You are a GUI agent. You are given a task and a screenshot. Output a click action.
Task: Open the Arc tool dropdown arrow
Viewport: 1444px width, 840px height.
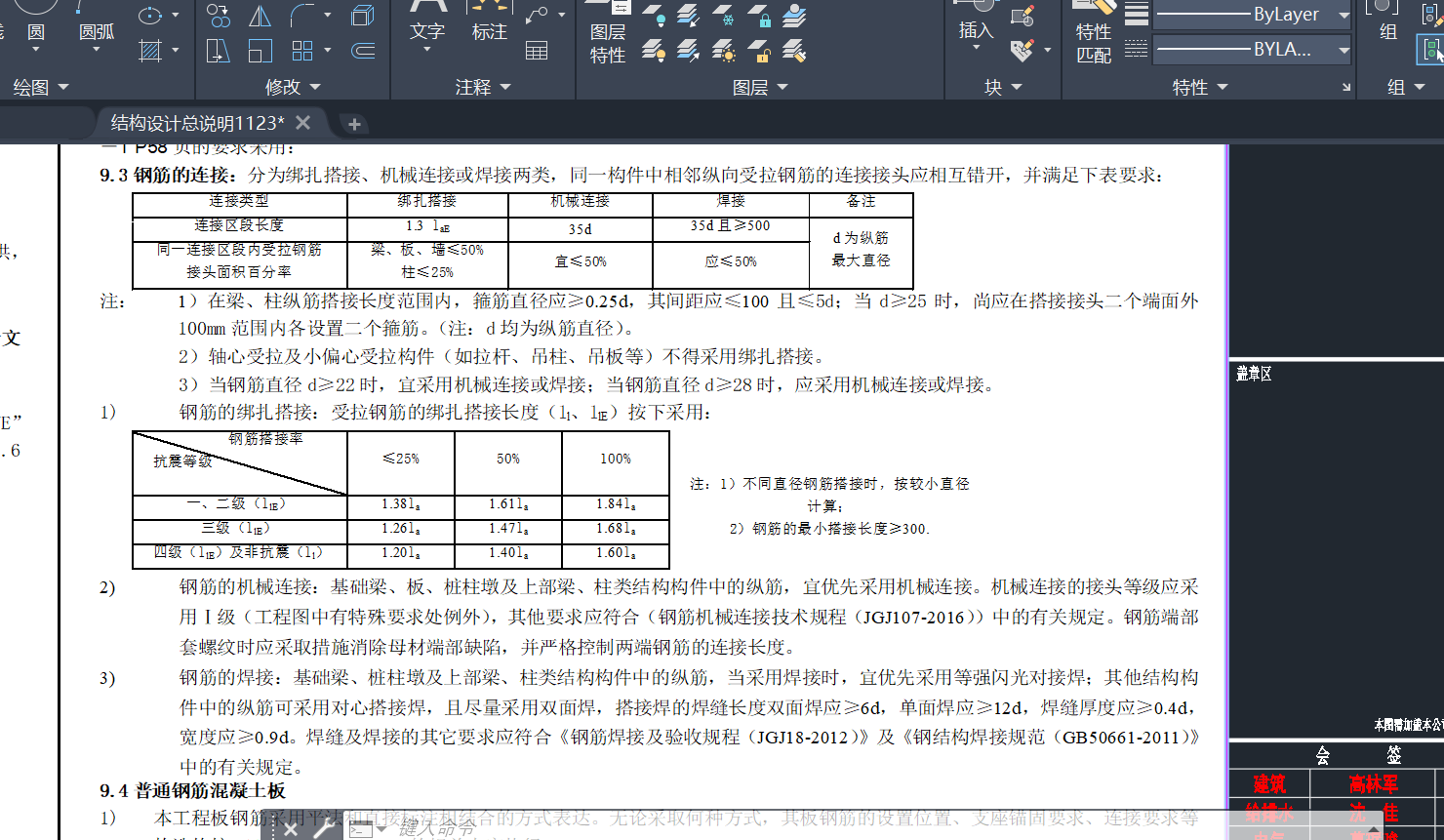[97, 49]
